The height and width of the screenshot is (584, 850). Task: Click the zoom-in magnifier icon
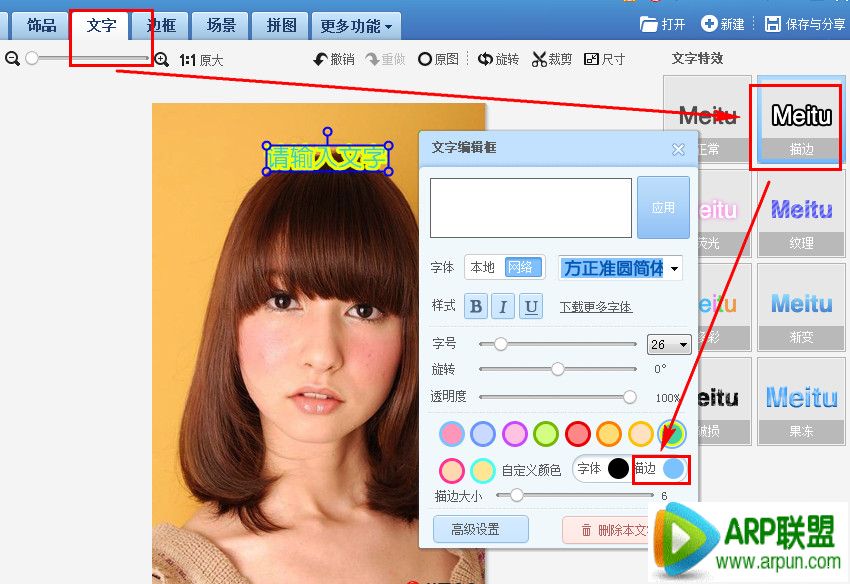162,59
